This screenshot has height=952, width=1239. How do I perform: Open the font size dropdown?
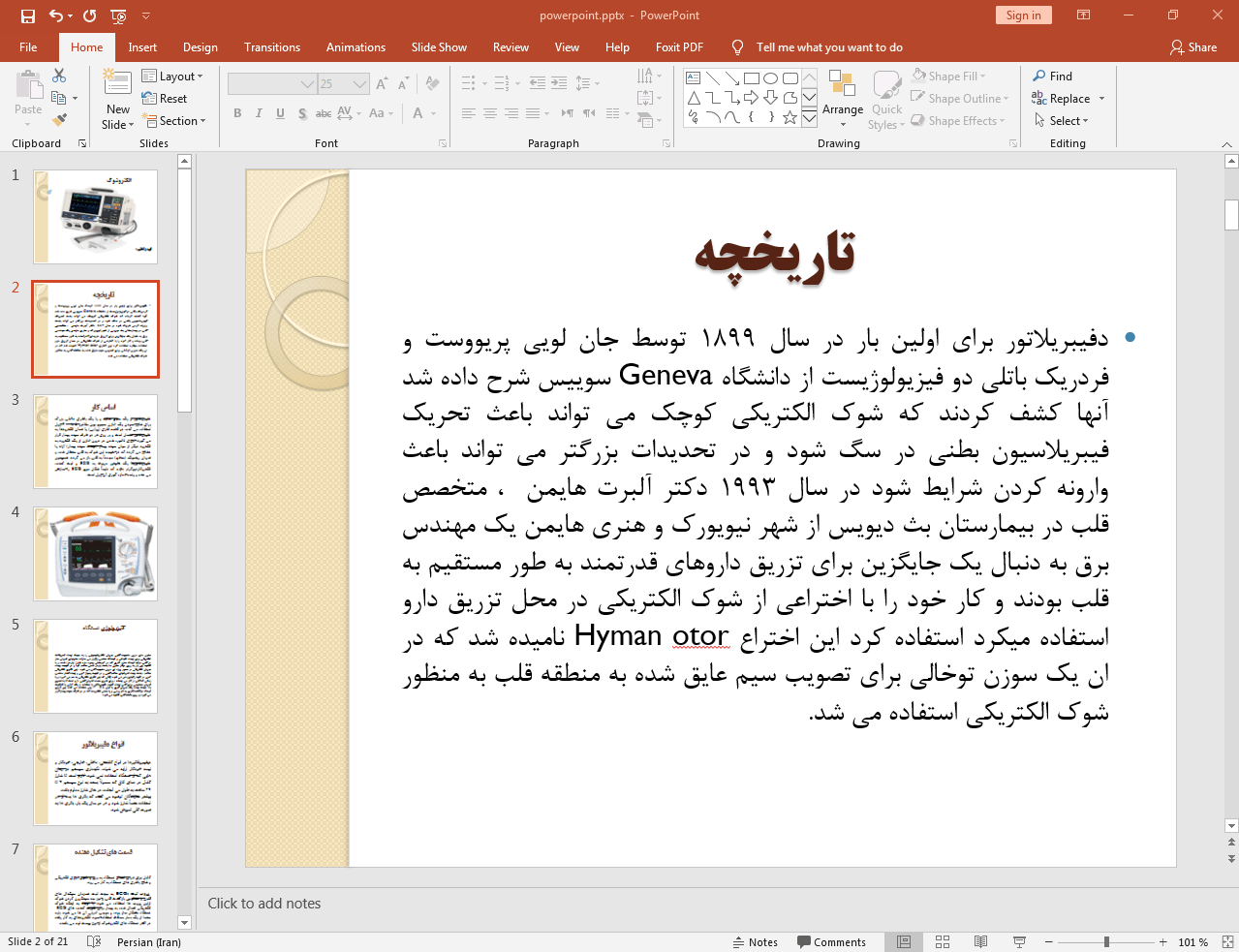(x=360, y=84)
